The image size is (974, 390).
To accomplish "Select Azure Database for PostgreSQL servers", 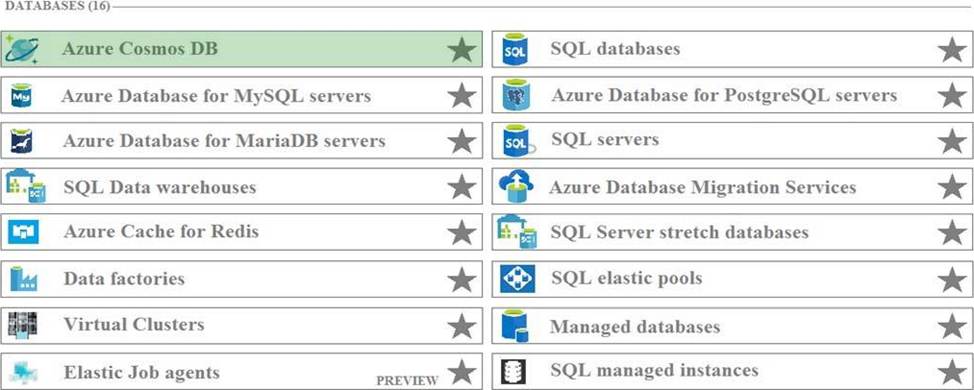I will click(x=732, y=95).
